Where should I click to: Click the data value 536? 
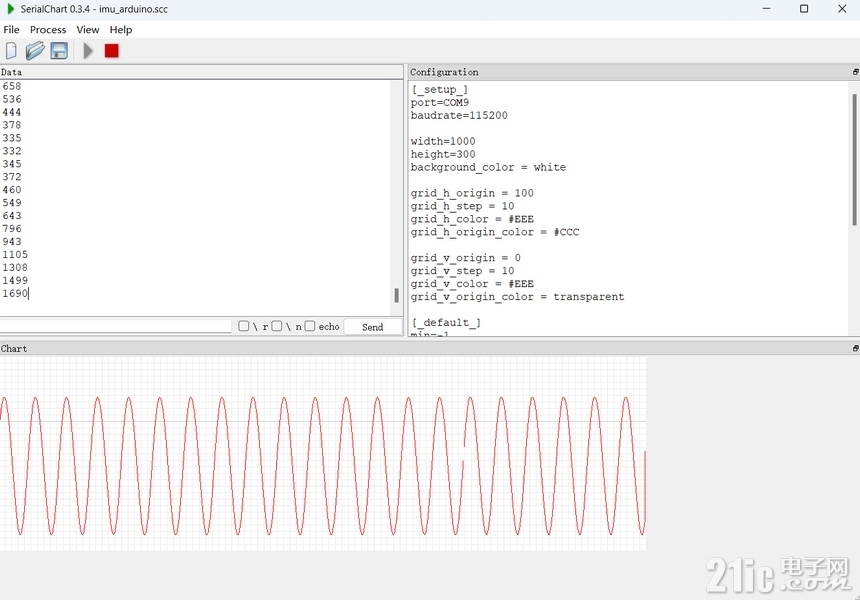12,99
